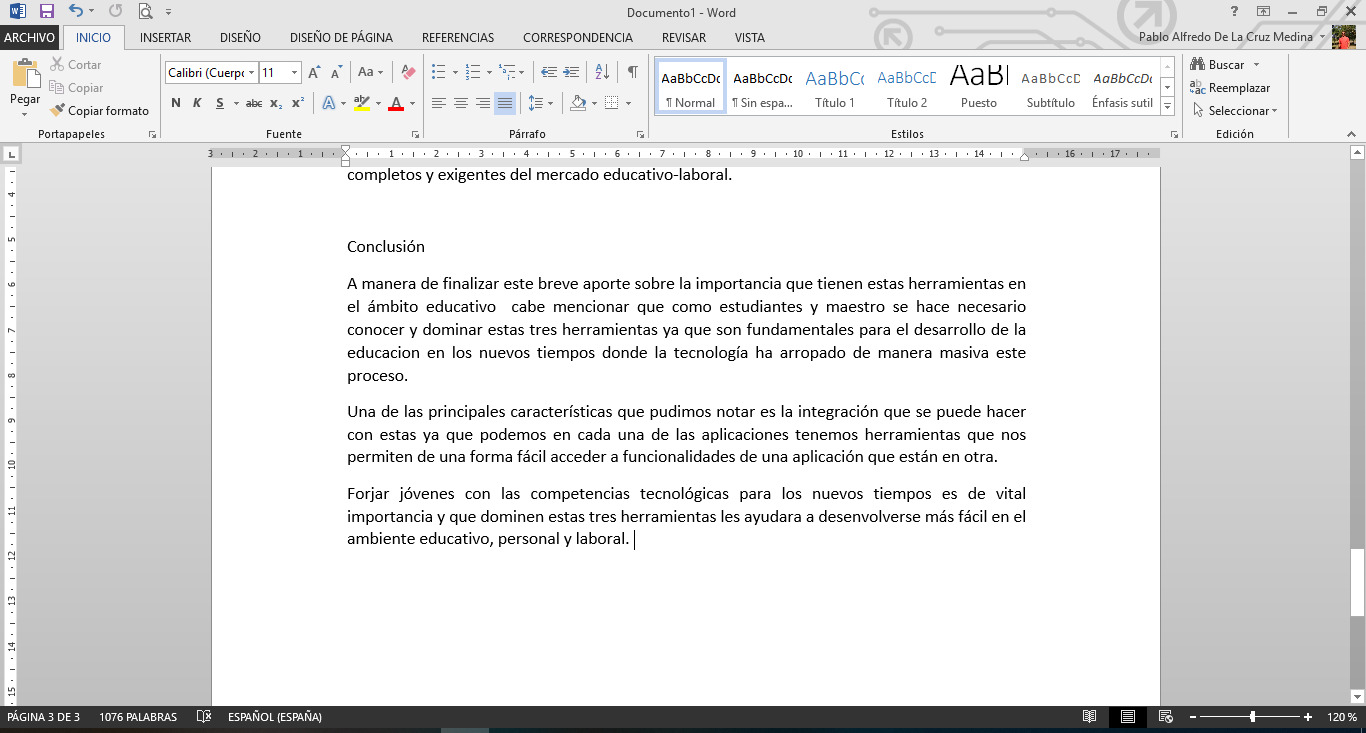Click Copiar formato button
This screenshot has width=1366, height=733.
100,111
